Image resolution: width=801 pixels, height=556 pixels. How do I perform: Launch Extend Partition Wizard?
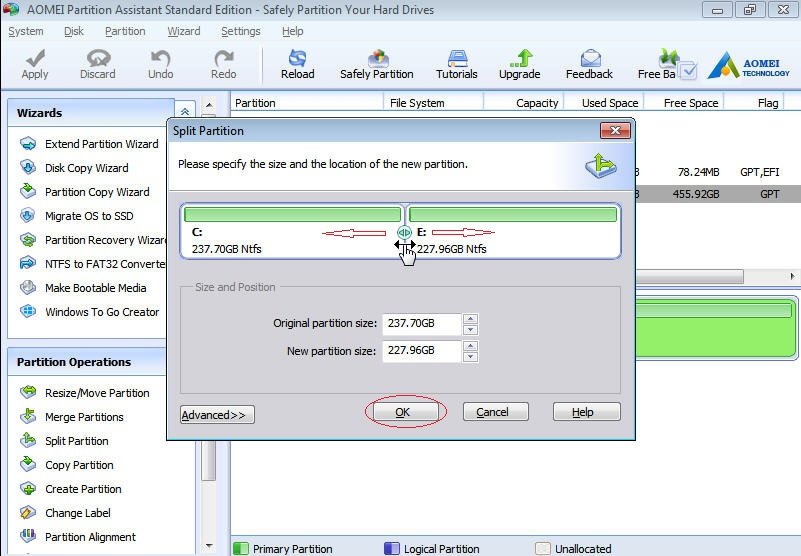[x=89, y=144]
